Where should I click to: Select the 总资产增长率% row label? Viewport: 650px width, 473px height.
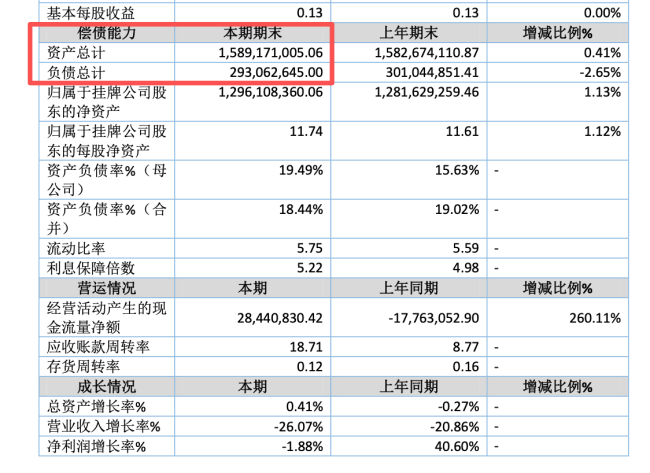click(96, 407)
